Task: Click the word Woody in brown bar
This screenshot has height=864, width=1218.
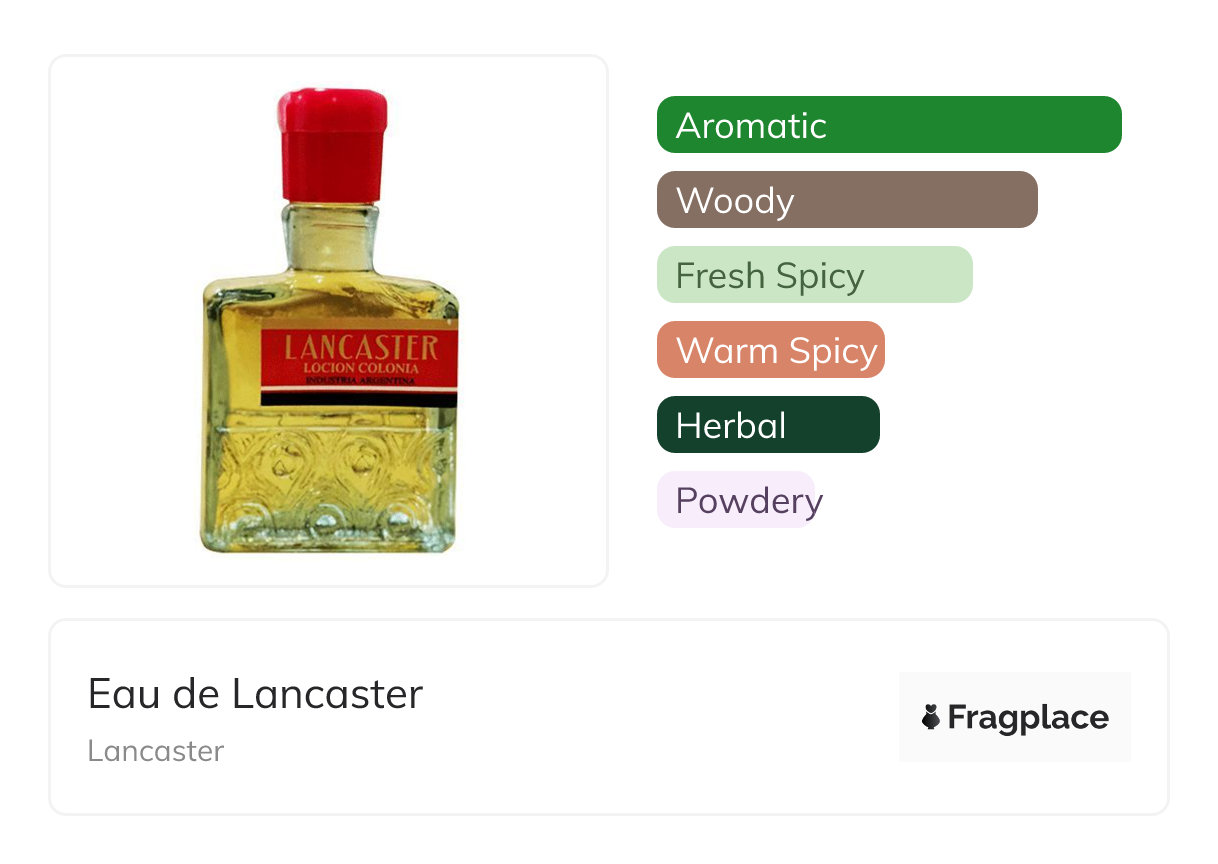Action: 735,200
